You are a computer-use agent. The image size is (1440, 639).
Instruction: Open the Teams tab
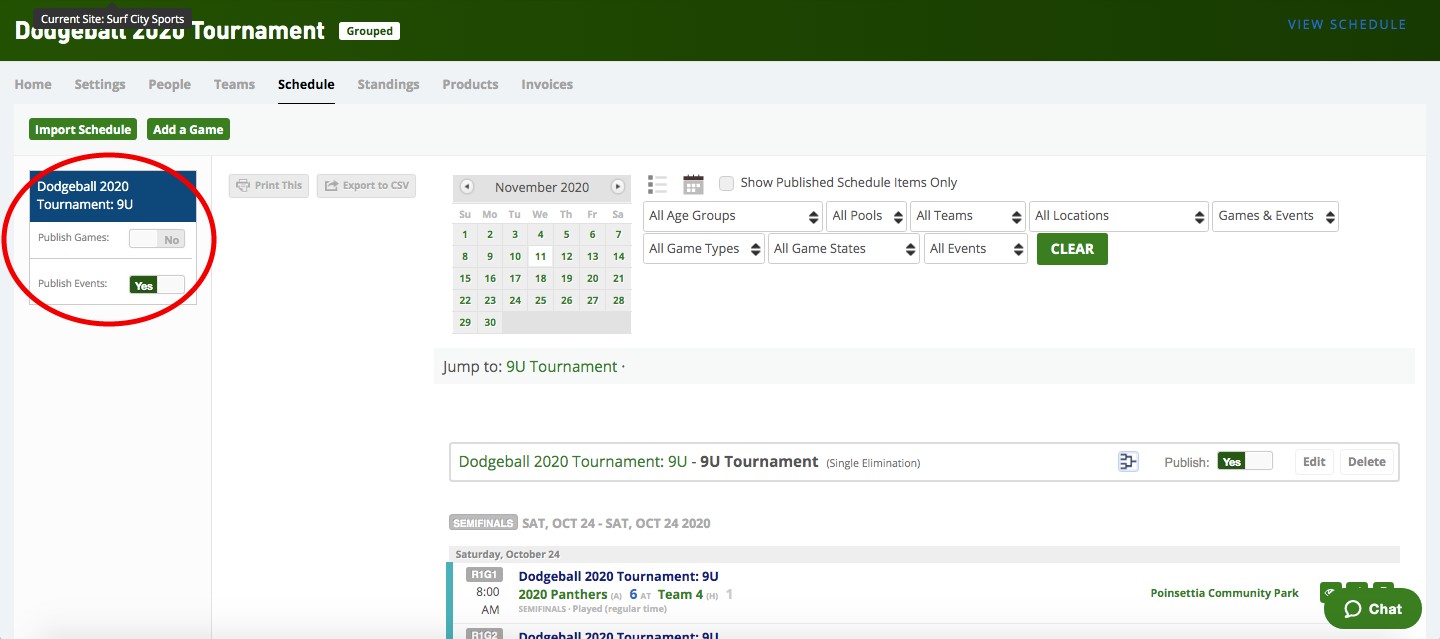[234, 84]
